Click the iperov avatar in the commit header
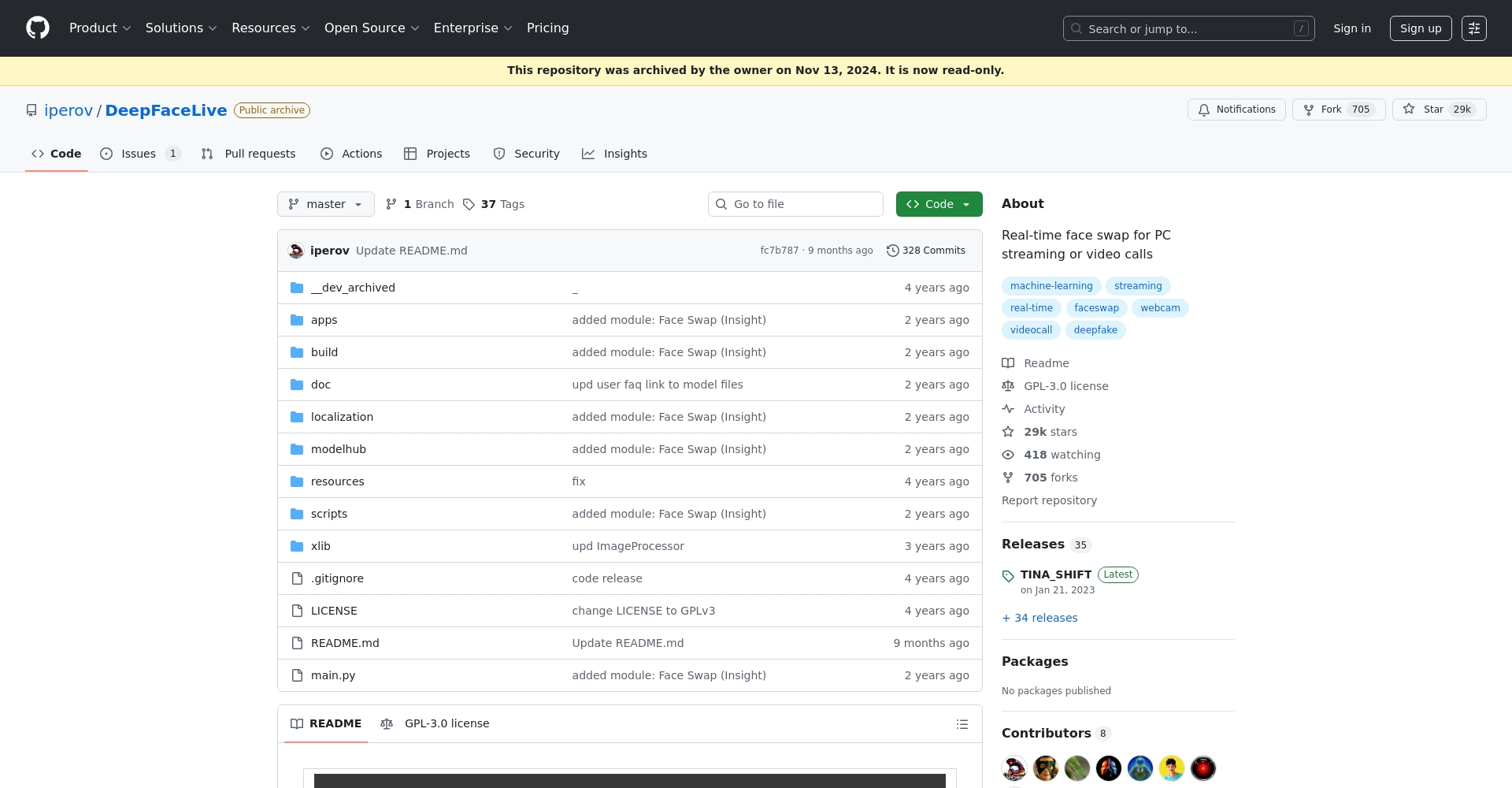This screenshot has width=1512, height=788. point(296,251)
